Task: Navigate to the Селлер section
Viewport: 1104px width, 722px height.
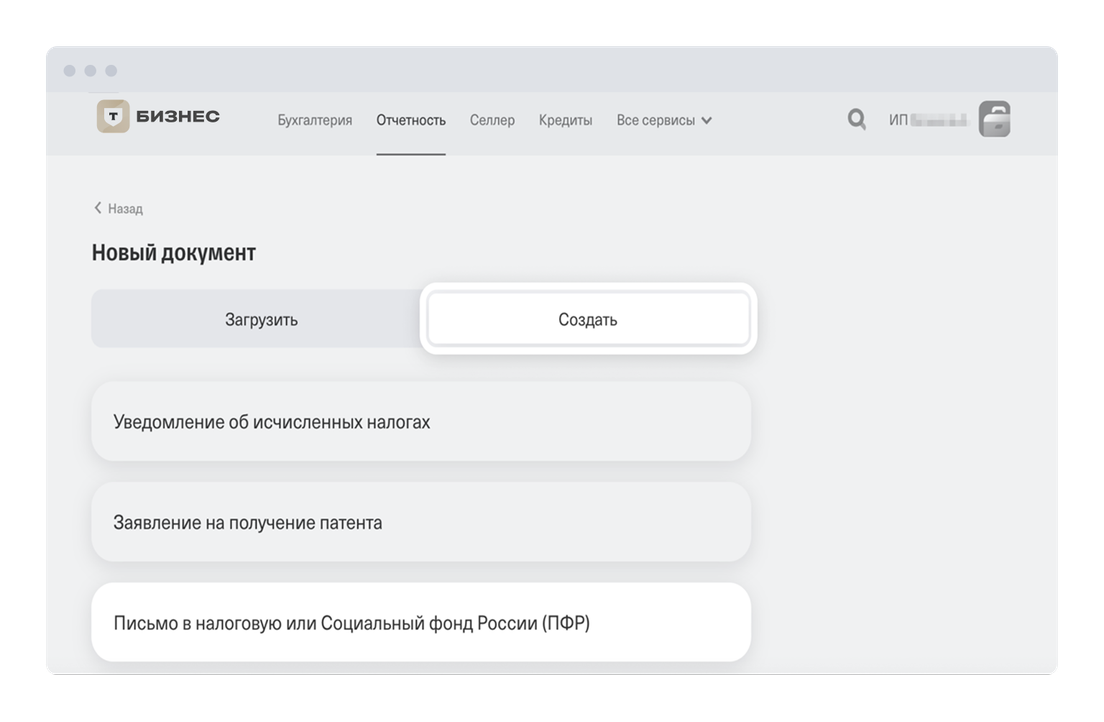Action: point(492,120)
